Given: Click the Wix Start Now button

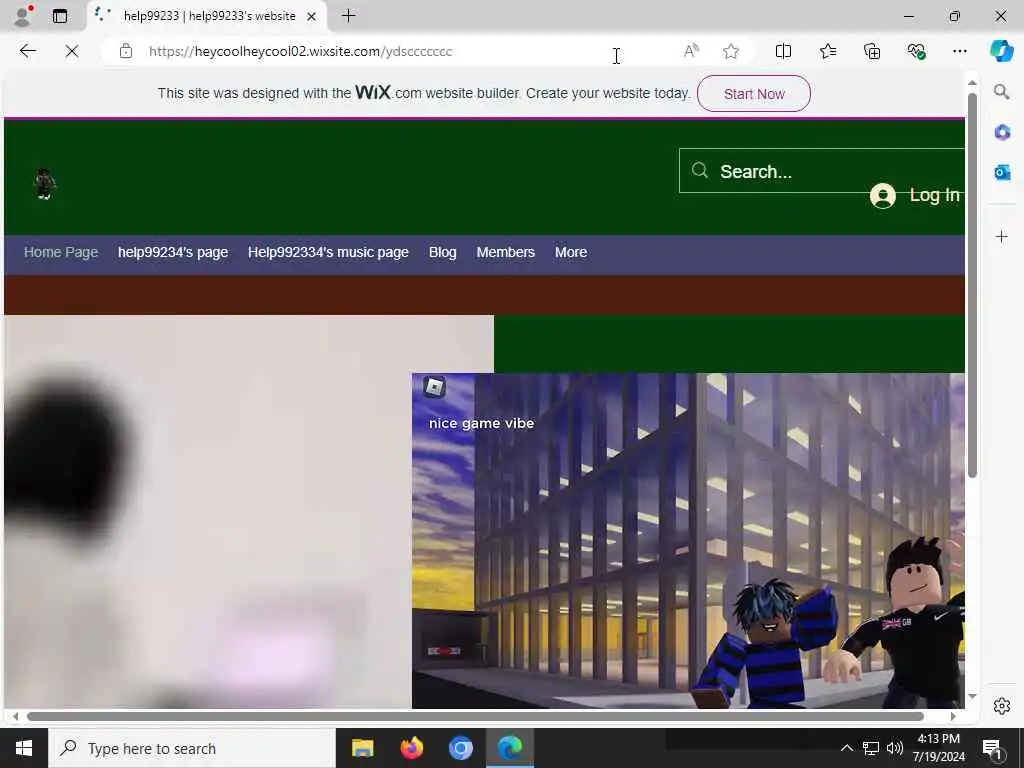Looking at the screenshot, I should 754,94.
